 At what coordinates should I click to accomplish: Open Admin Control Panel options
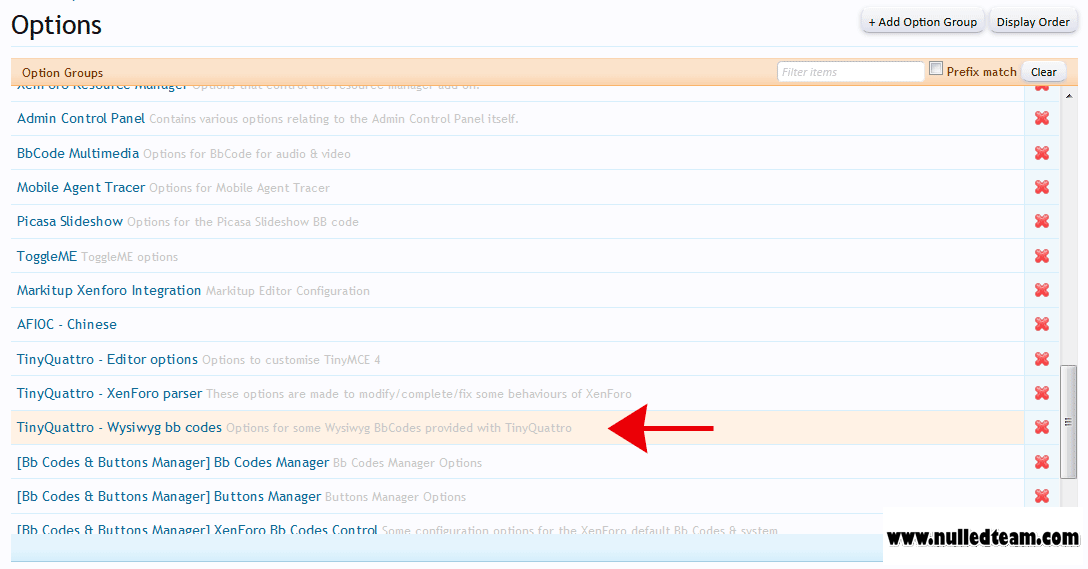click(80, 118)
